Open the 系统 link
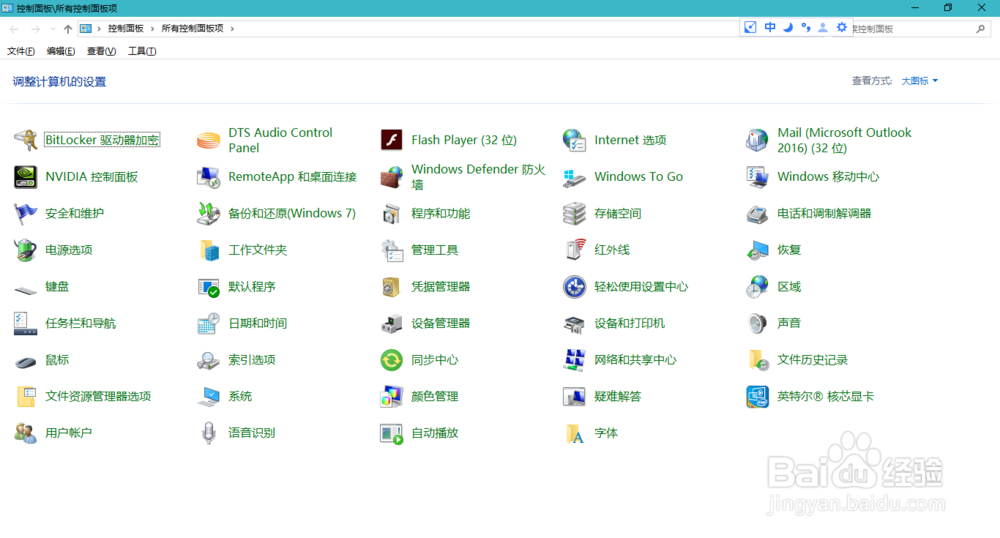 [x=240, y=396]
